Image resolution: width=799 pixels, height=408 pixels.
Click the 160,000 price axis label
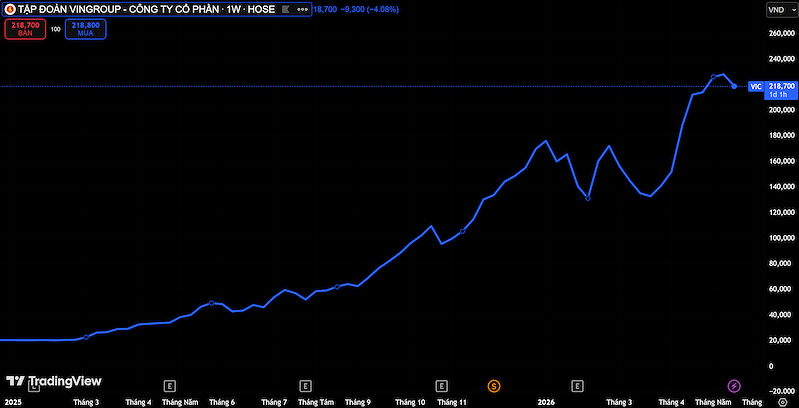click(781, 161)
